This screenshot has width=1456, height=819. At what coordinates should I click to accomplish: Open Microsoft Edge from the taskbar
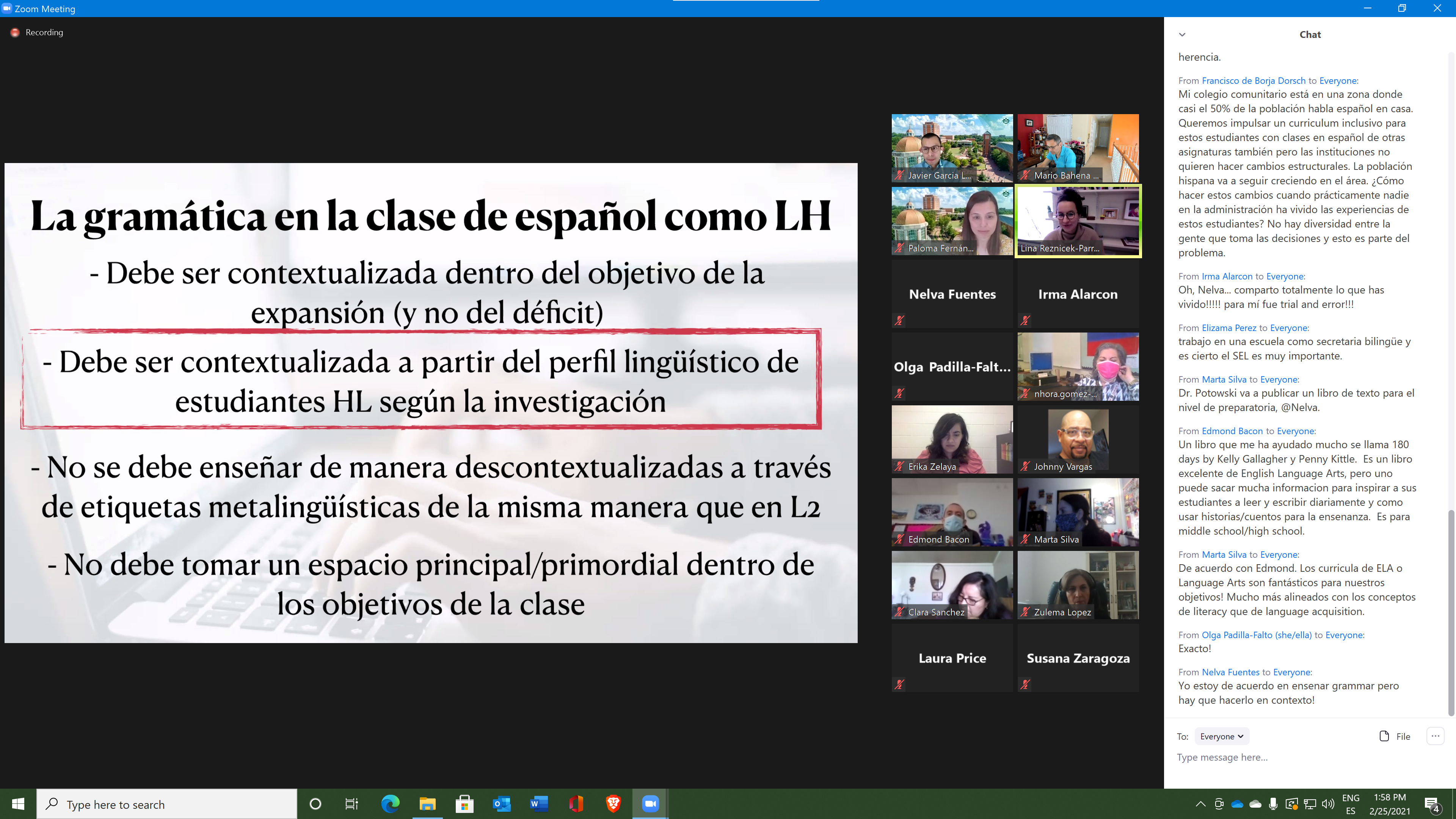(x=390, y=804)
